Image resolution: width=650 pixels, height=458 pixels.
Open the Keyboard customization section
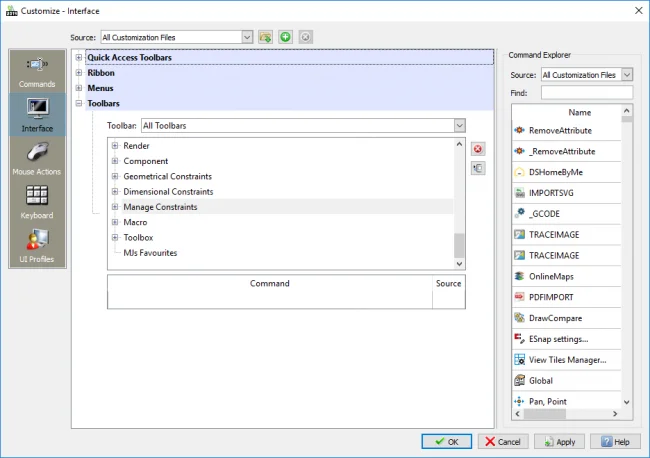[x=37, y=202]
